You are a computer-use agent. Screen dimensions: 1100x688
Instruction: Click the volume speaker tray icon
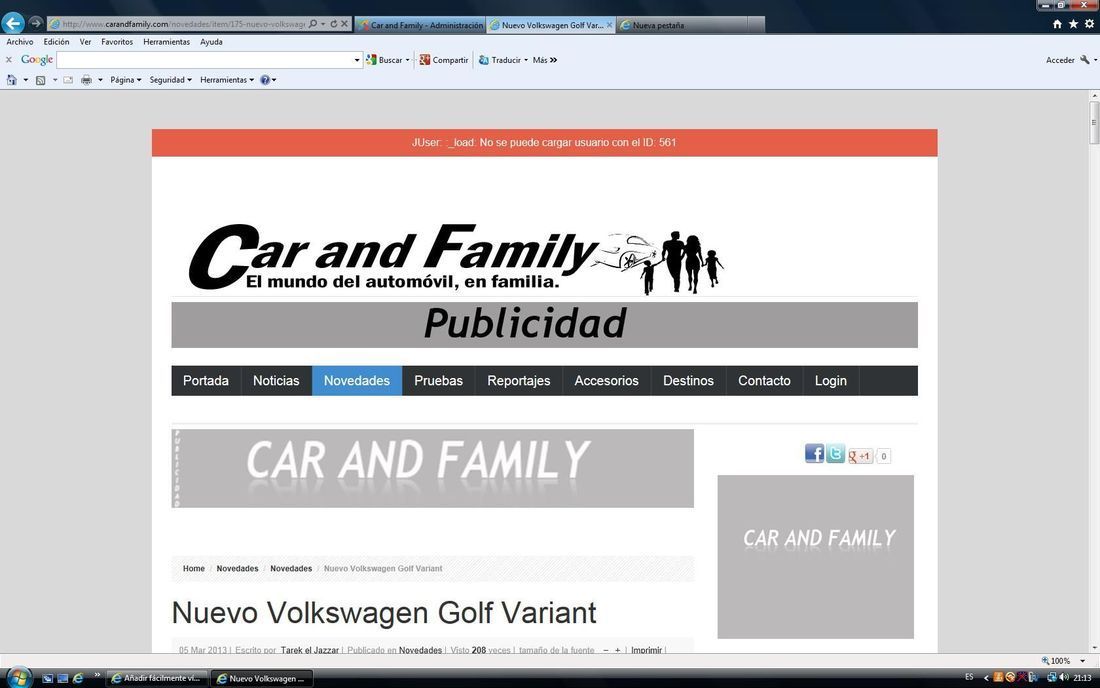pos(1064,677)
